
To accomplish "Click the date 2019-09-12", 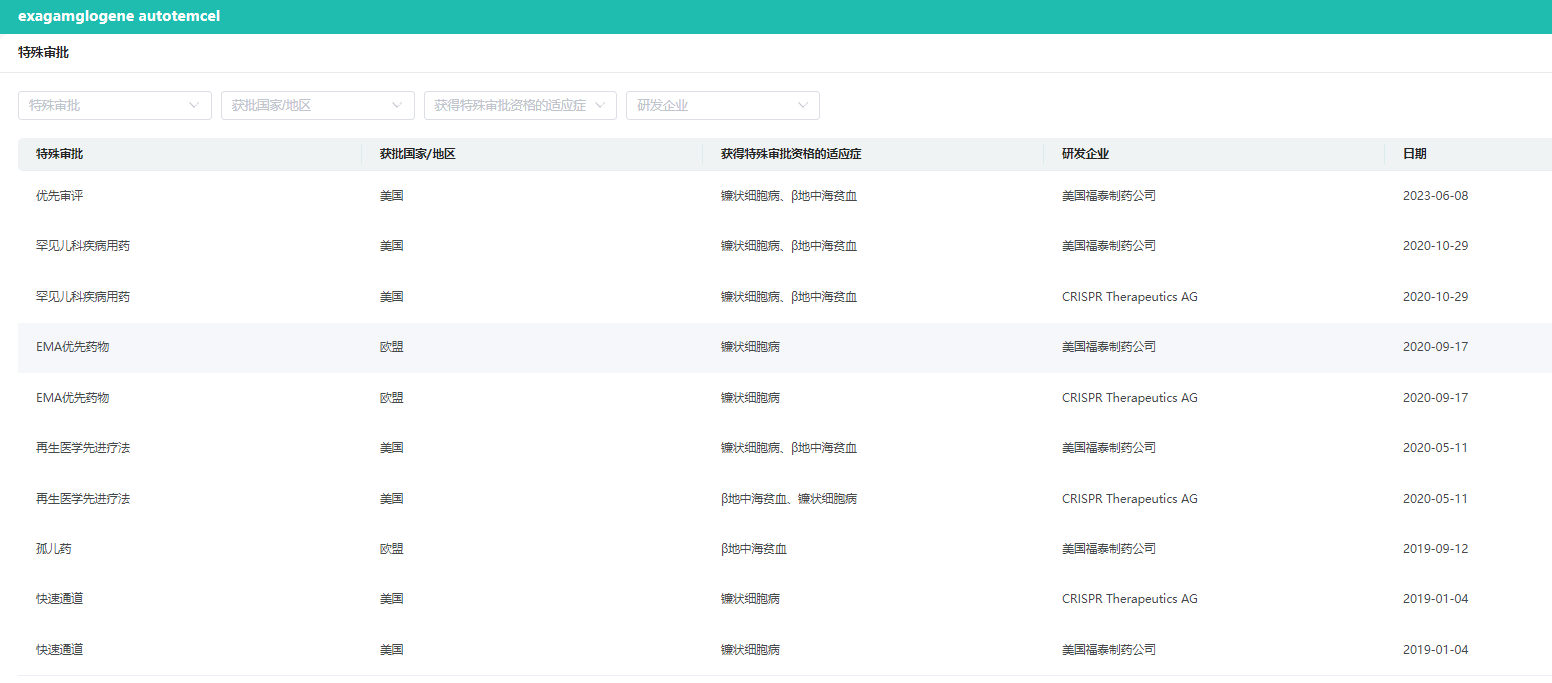I will pos(1435,549).
